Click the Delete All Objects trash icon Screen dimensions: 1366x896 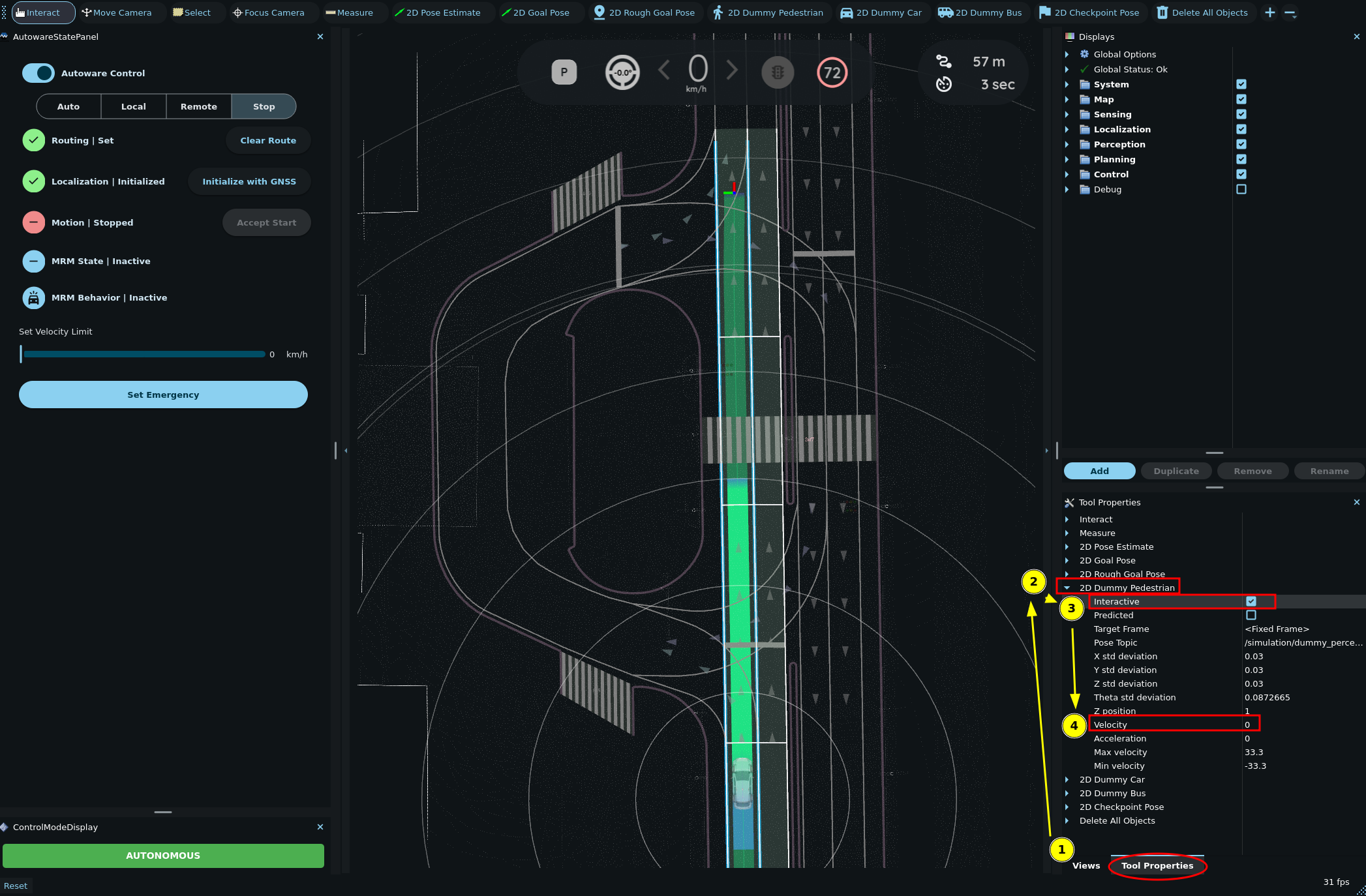1162,12
